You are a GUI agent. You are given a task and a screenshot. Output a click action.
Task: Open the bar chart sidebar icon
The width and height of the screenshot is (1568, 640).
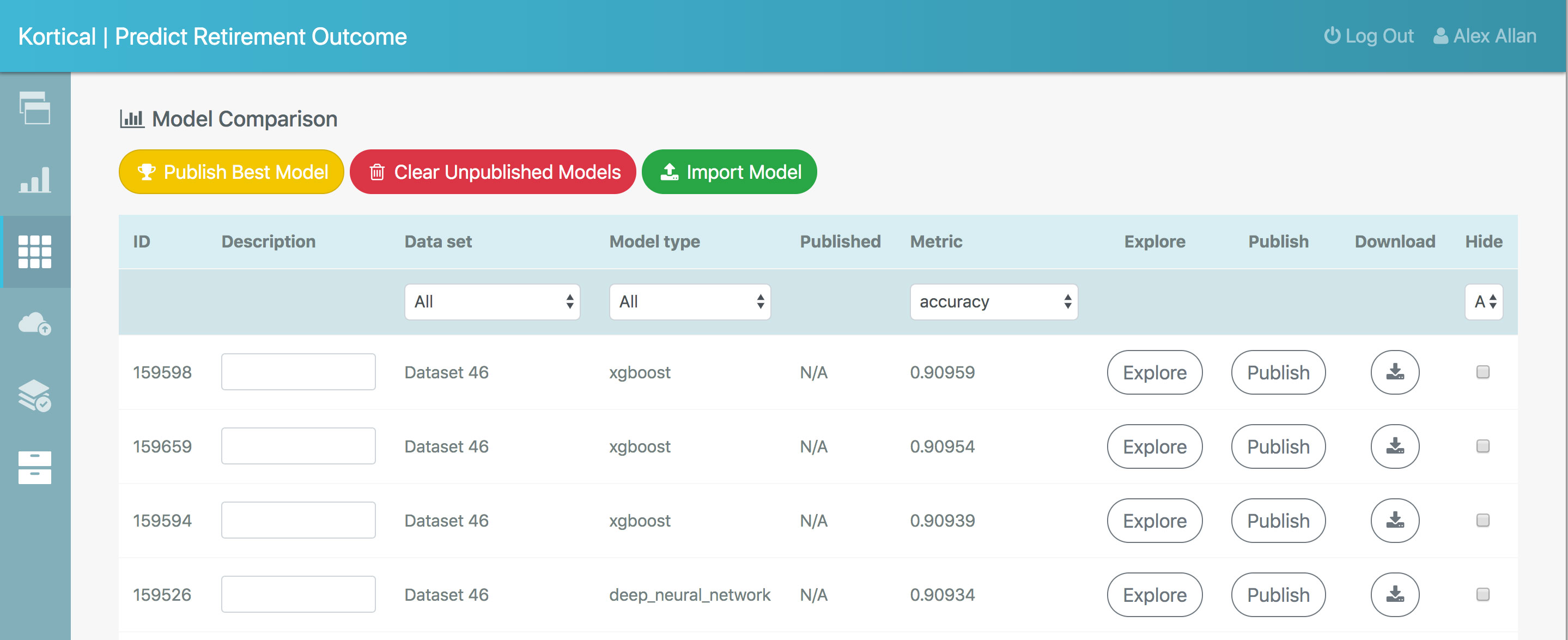(x=35, y=180)
